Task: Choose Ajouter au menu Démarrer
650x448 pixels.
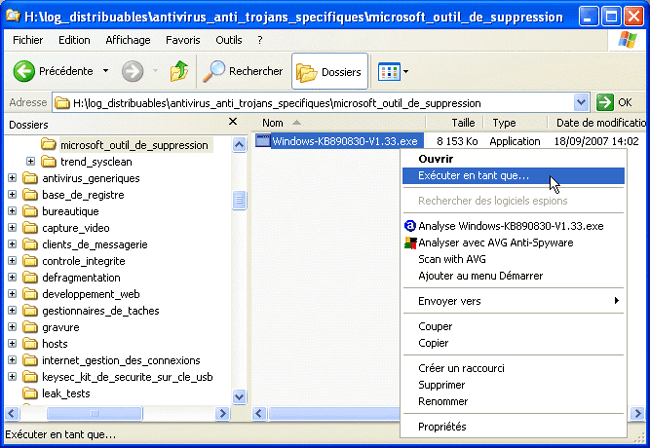Action: [514, 276]
